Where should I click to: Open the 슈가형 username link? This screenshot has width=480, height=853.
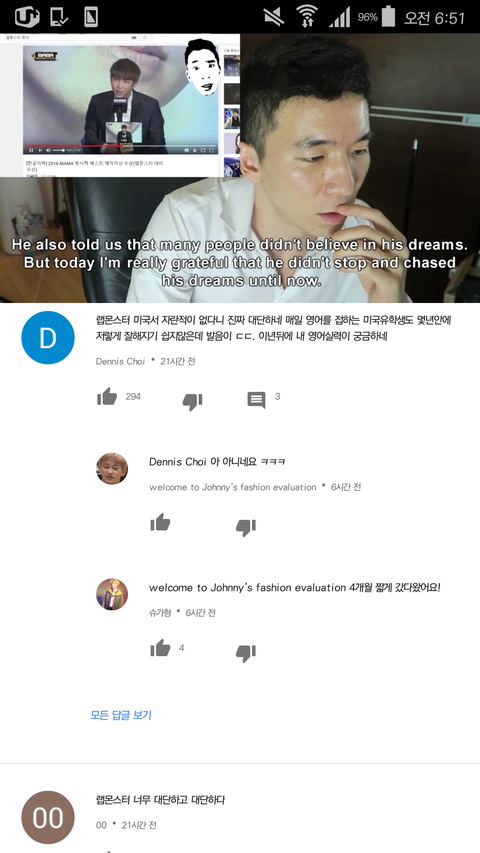point(160,613)
